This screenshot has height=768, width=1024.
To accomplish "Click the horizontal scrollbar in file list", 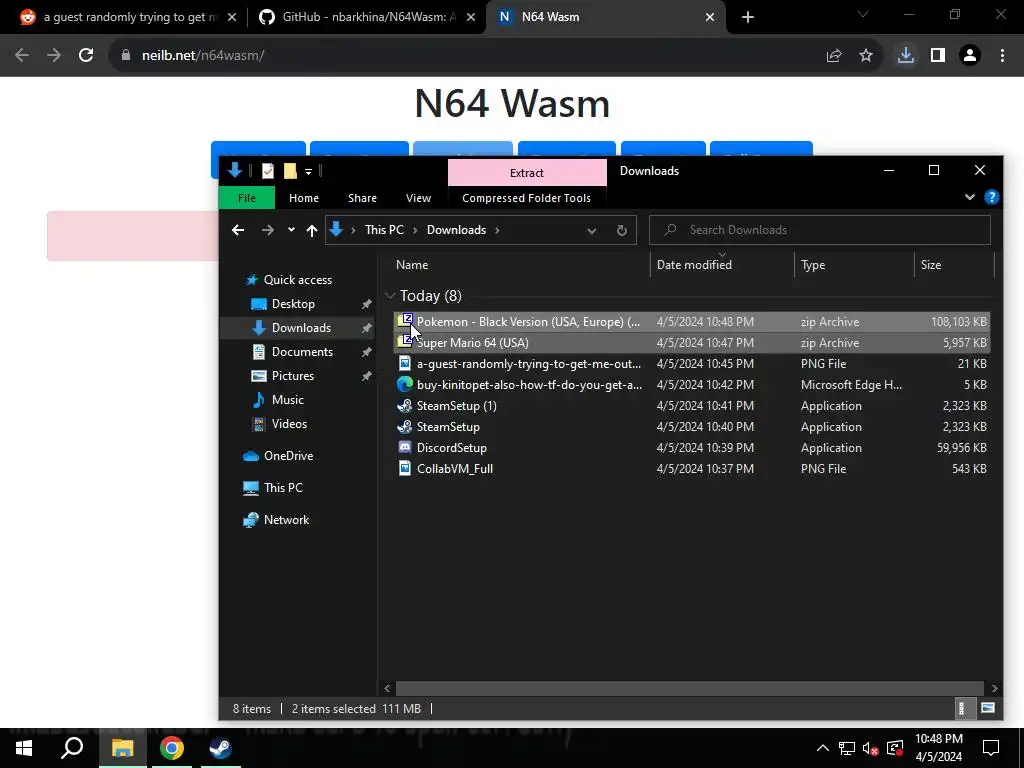I will pyautogui.click(x=690, y=688).
